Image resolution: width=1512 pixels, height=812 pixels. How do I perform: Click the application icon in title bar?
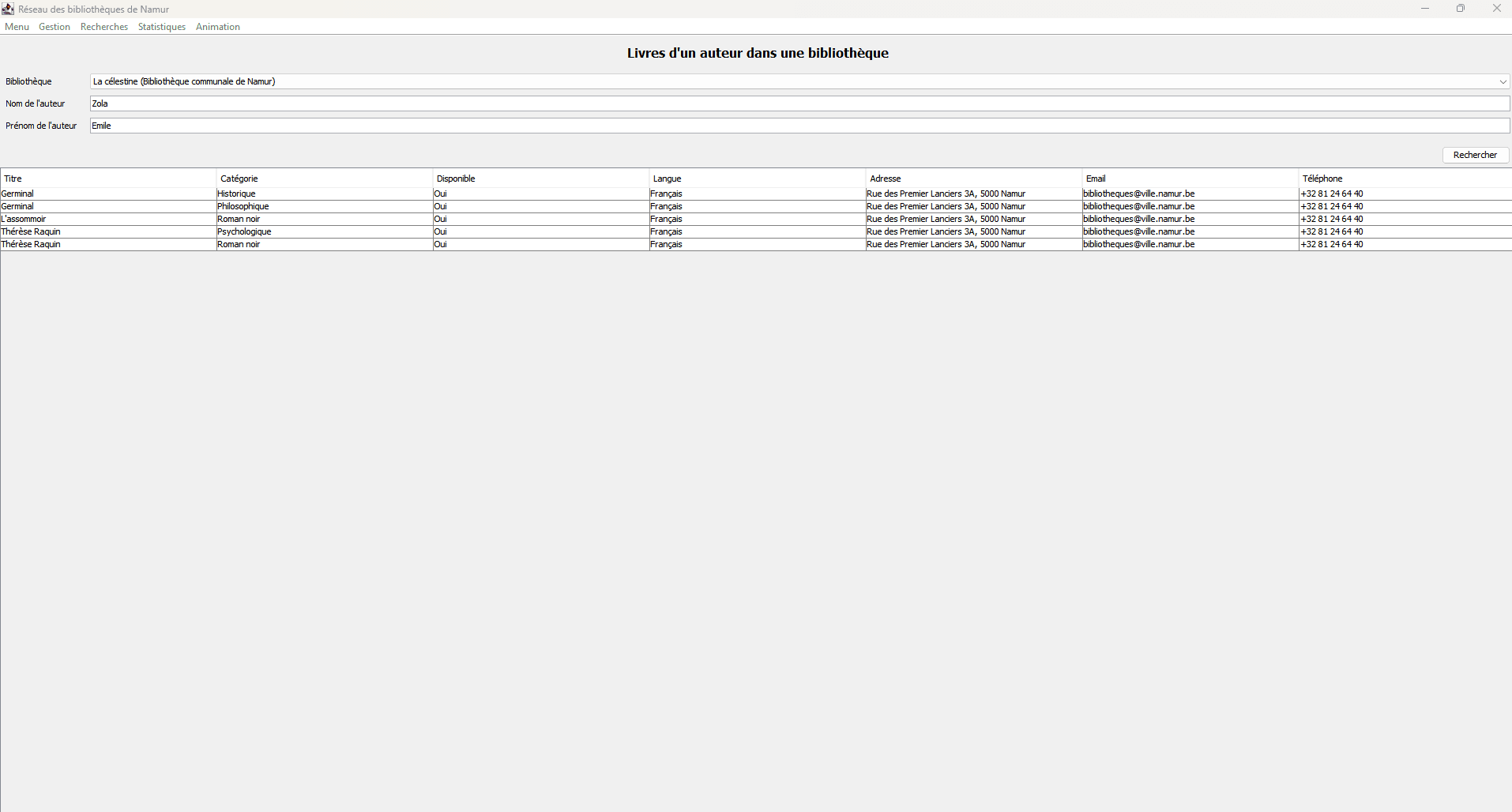point(8,9)
